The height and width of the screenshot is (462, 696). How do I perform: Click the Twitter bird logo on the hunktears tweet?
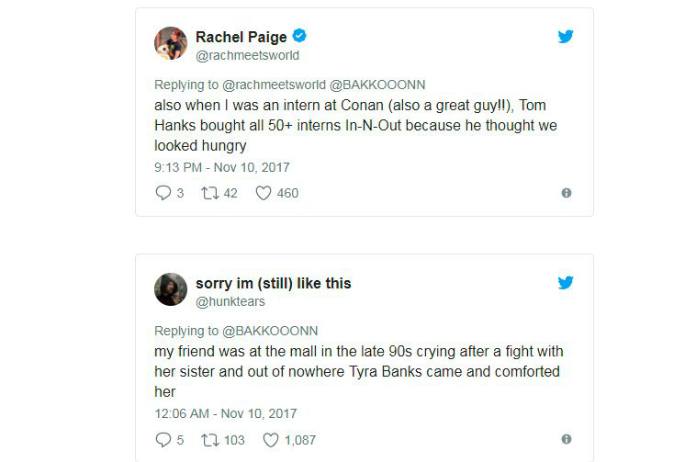pyautogui.click(x=566, y=283)
